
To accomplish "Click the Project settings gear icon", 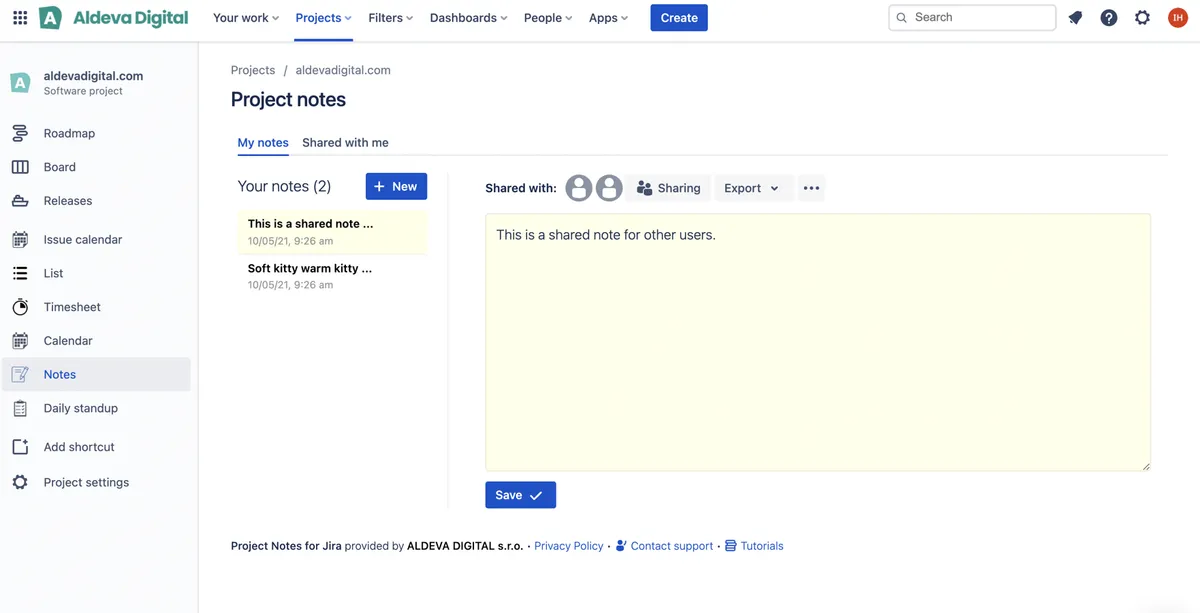I will coord(20,482).
